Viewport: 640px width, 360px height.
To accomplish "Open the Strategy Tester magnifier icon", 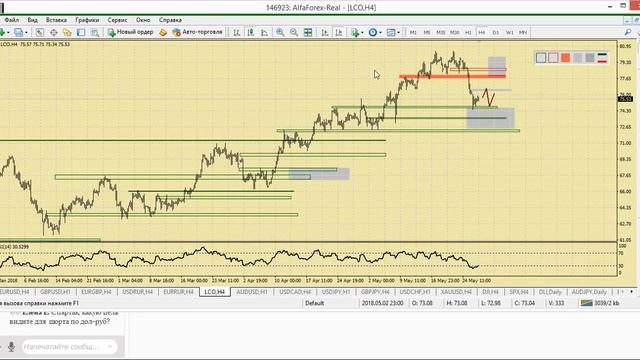I will pyautogui.click(x=95, y=32).
